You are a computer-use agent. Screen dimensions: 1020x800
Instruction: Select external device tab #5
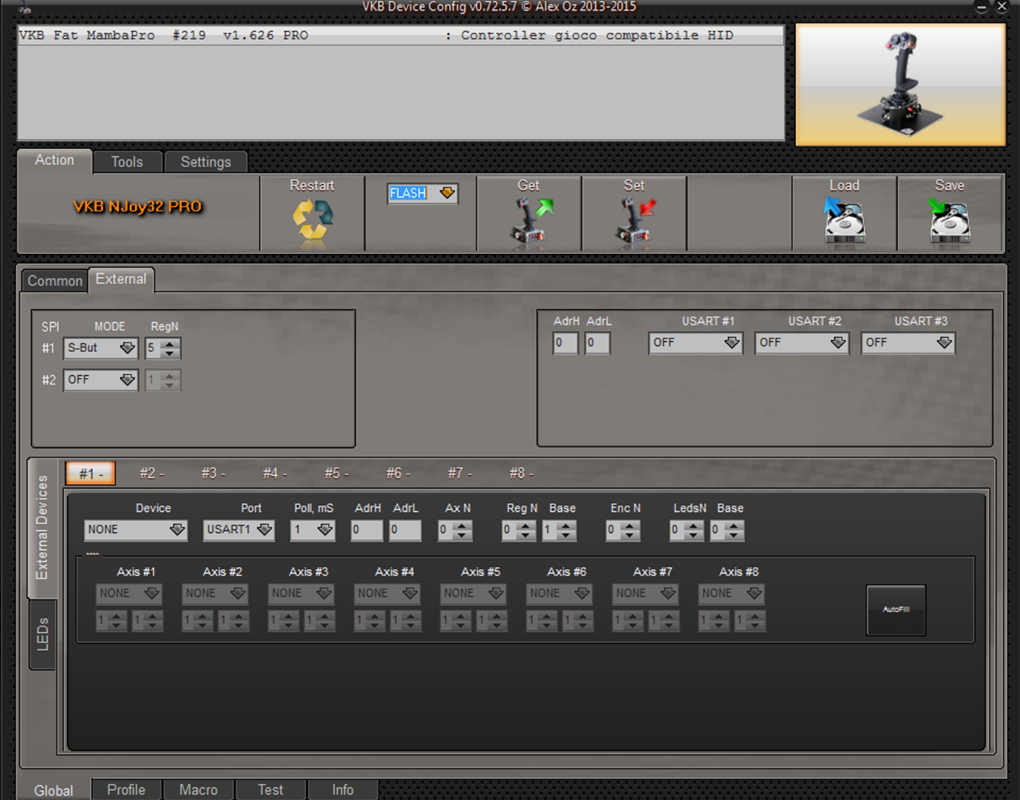[x=337, y=473]
